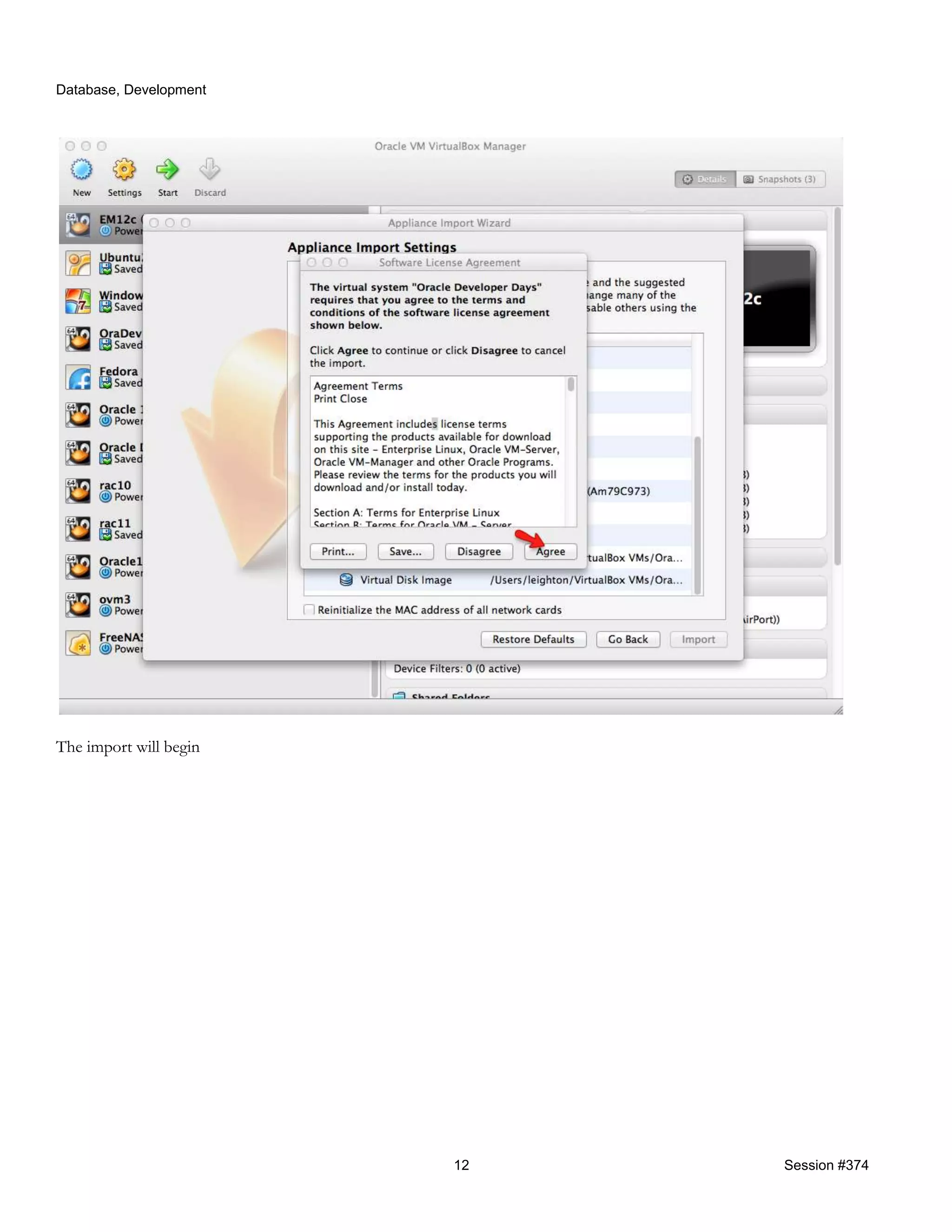
Task: Click Fedora's Saved state icon
Action: tap(106, 383)
